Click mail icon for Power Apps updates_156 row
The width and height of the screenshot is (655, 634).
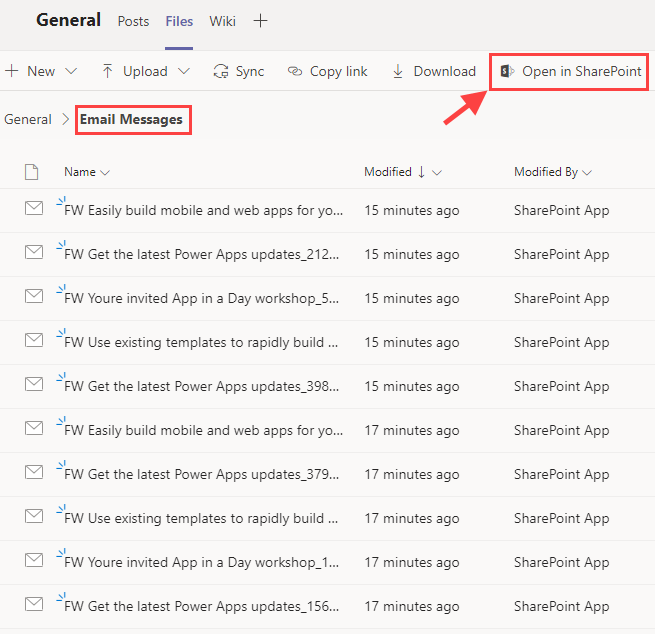click(x=34, y=604)
